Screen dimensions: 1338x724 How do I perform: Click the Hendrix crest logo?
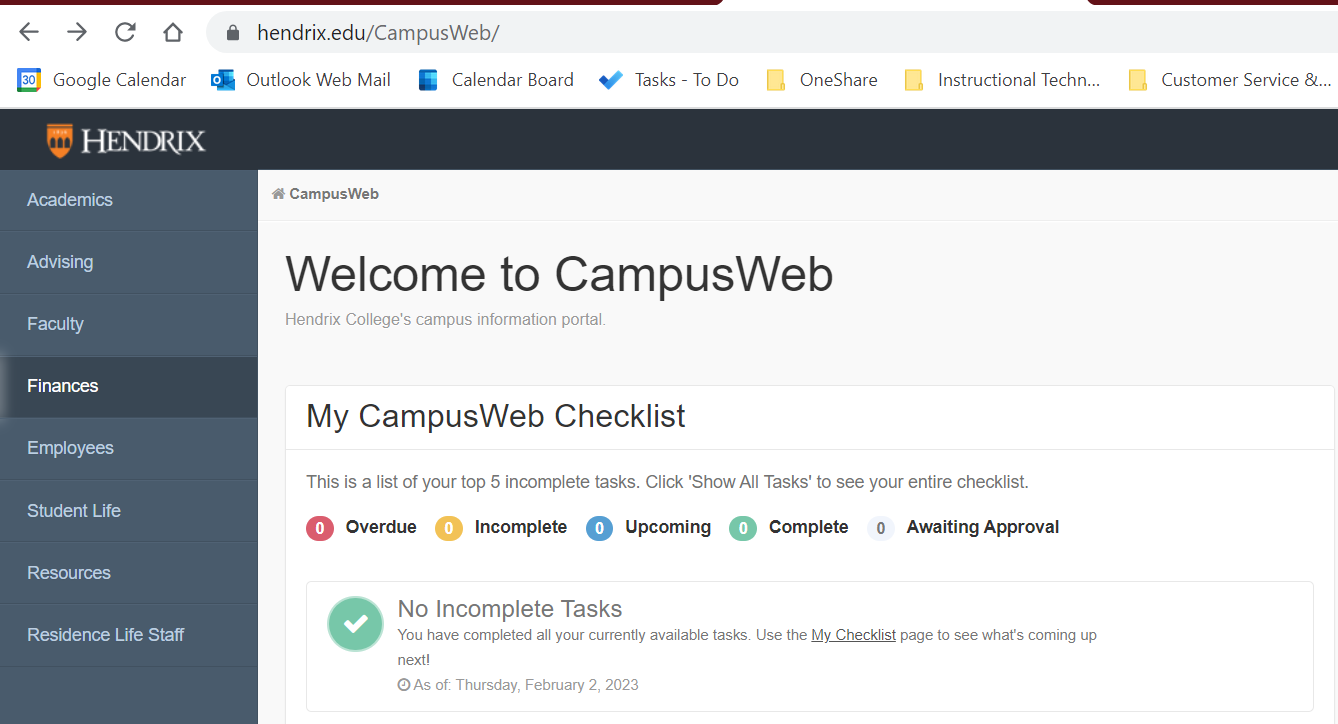point(59,138)
